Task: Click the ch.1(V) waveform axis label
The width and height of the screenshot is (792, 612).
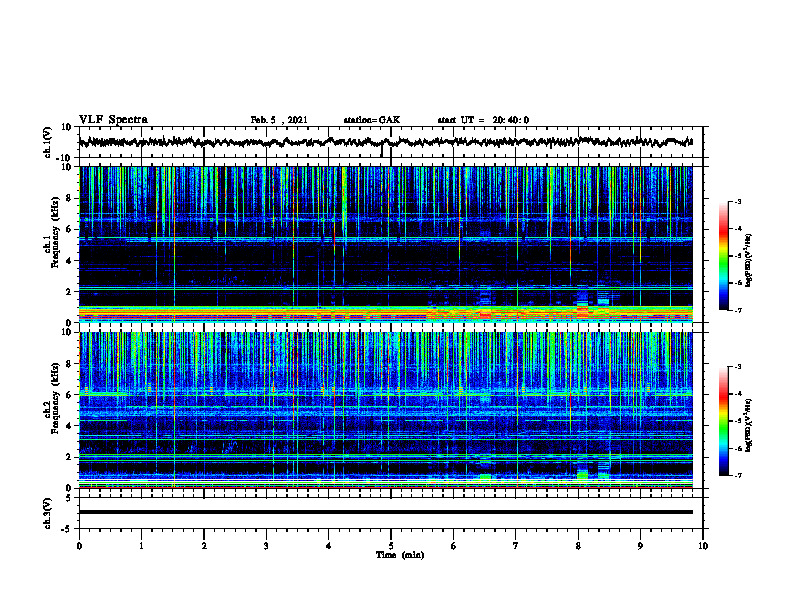Action: [x=48, y=142]
